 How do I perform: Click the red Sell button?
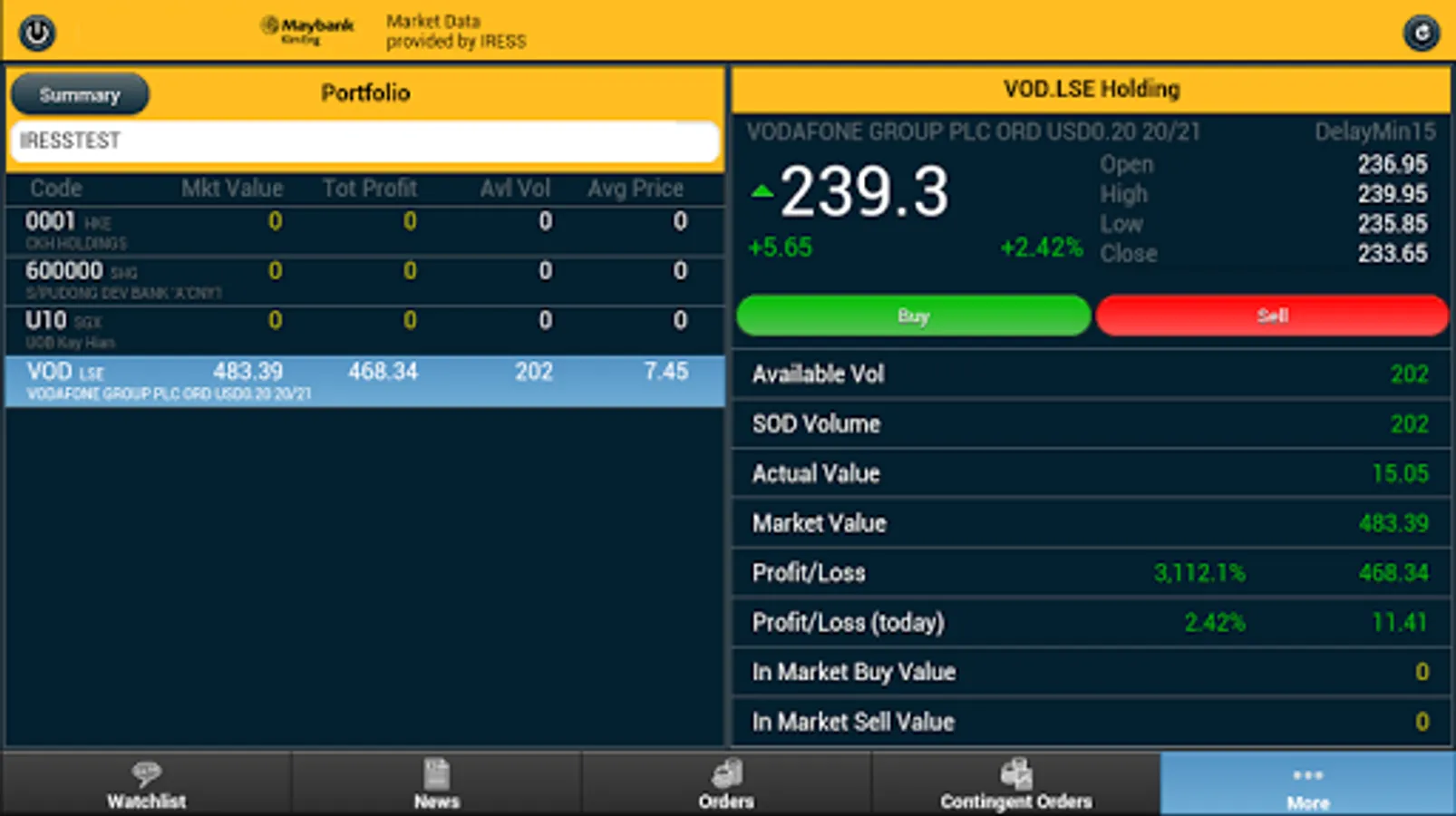(1272, 316)
